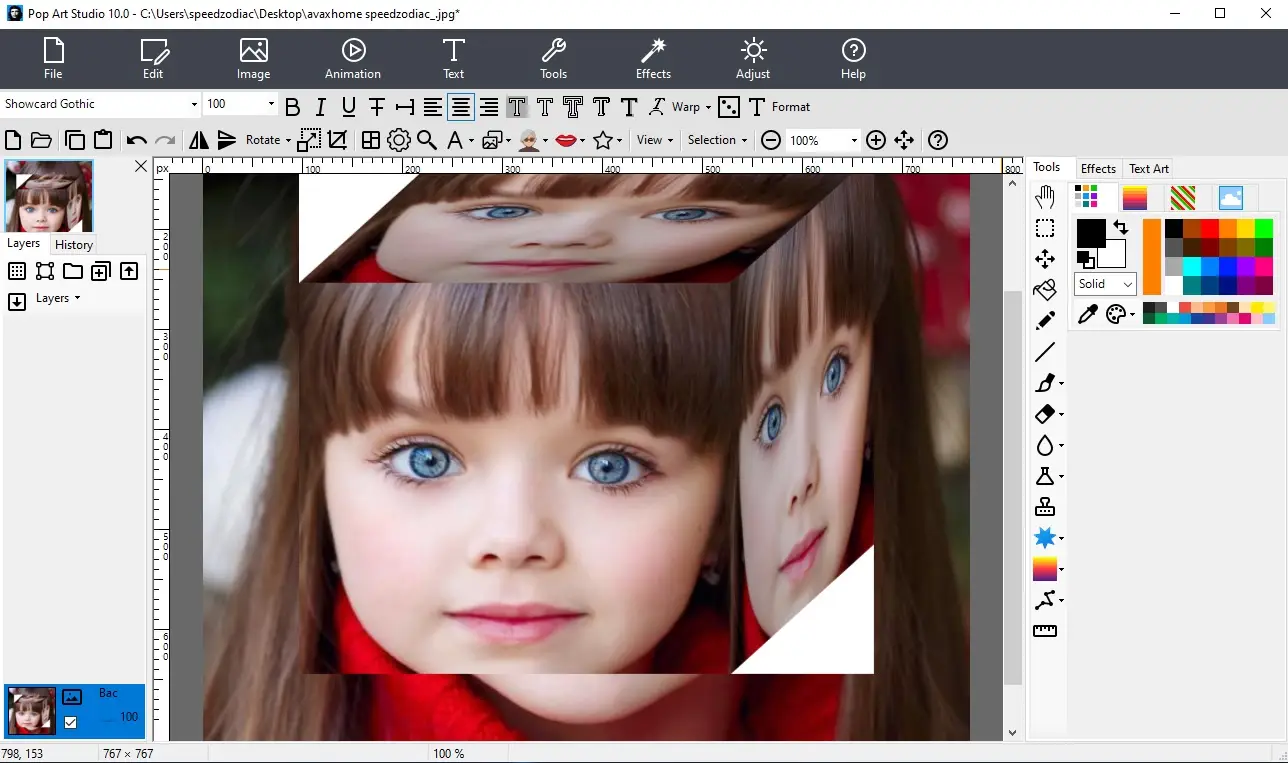Viewport: 1288px width, 763px height.
Task: Select the Line drawing tool
Action: click(1045, 352)
